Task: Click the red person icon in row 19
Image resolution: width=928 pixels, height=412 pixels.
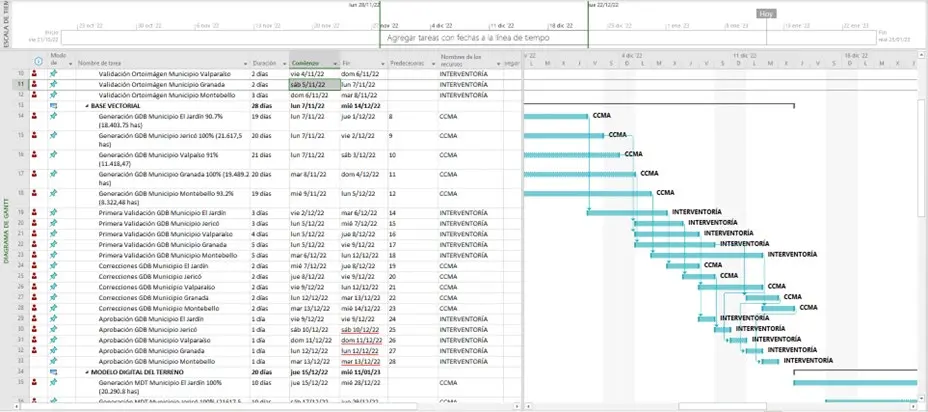Action: click(36, 212)
